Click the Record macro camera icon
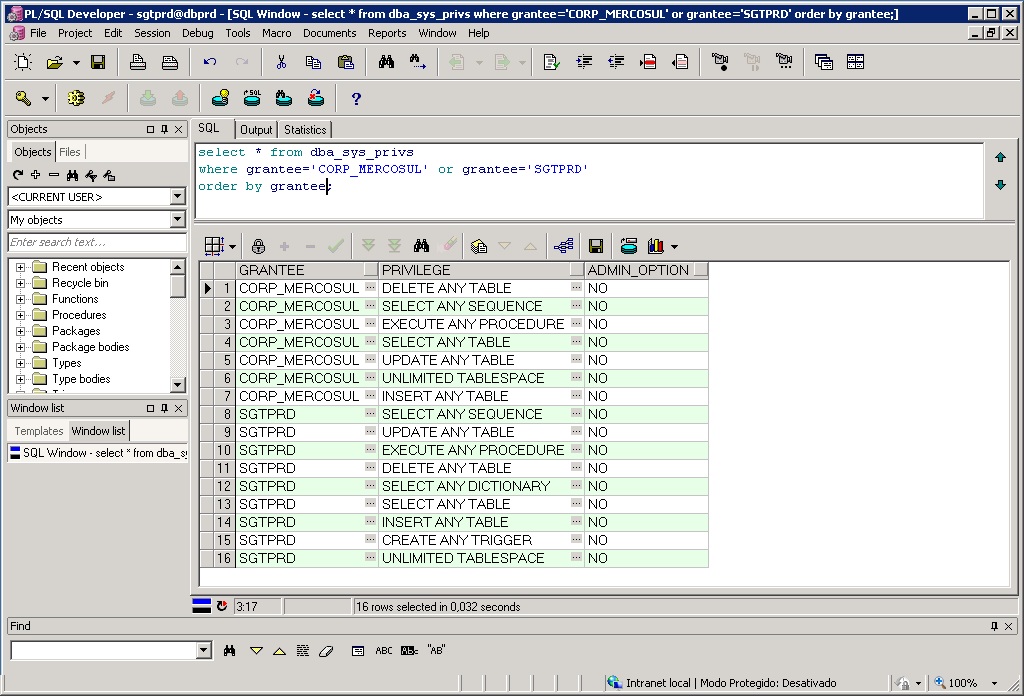1024x696 pixels. pyautogui.click(x=719, y=62)
